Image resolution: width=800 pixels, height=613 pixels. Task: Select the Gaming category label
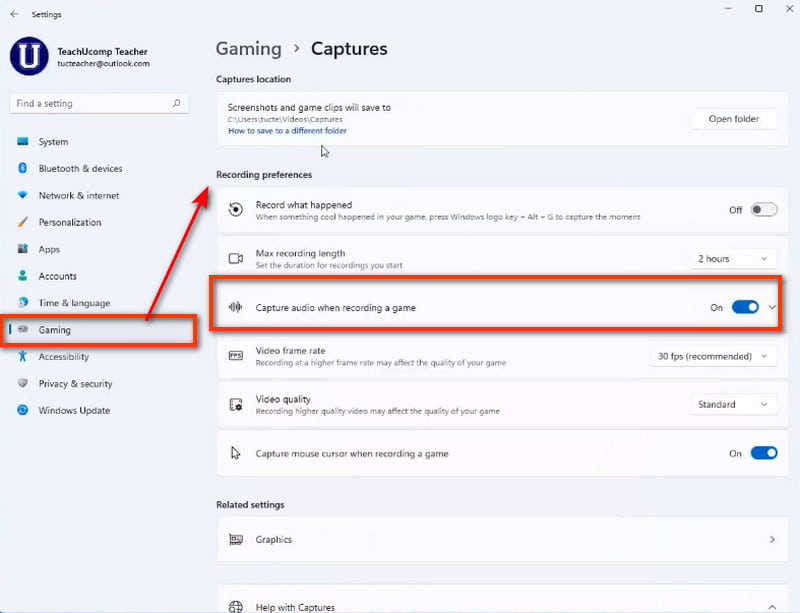pos(55,330)
